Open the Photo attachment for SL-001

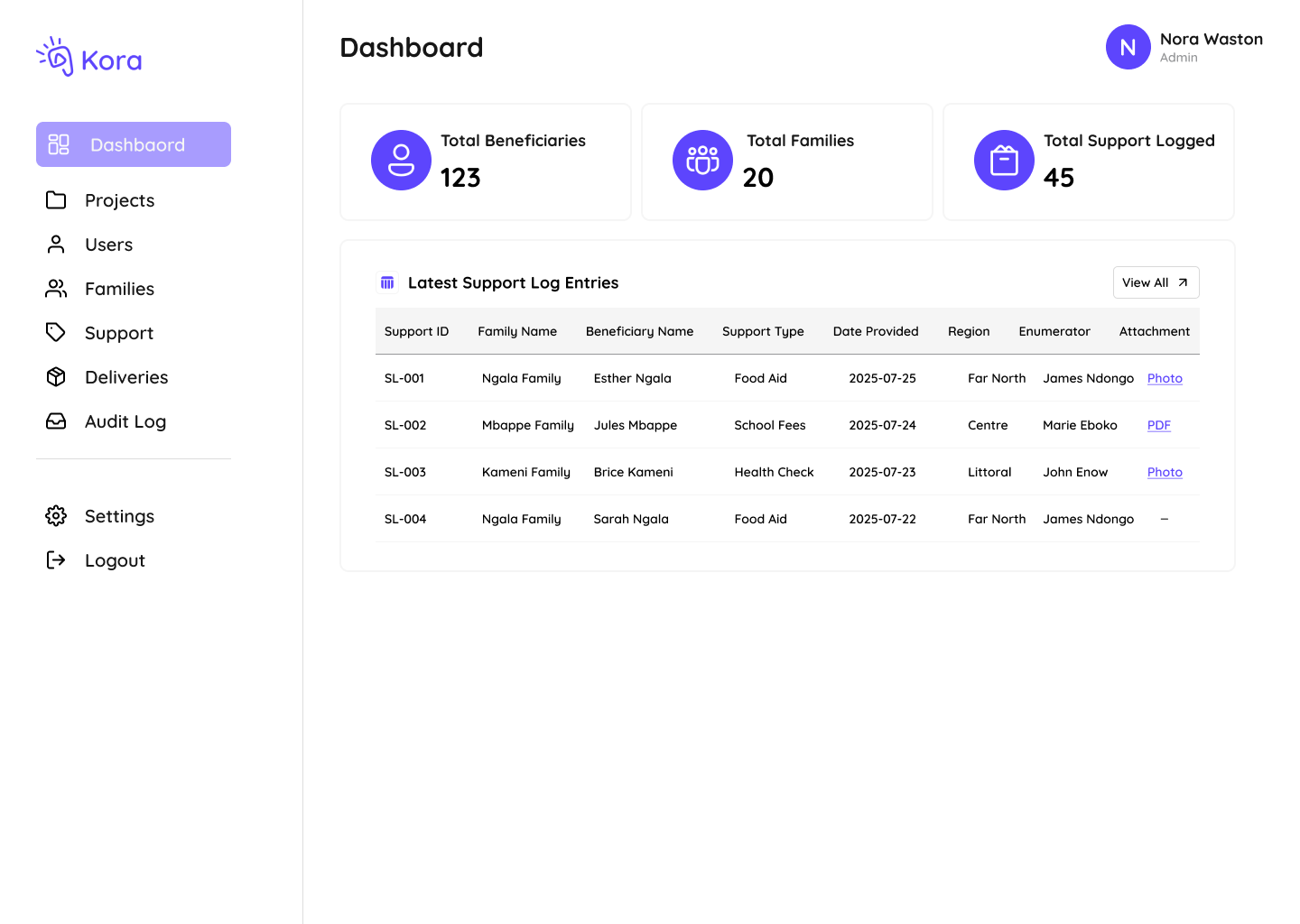pos(1165,378)
